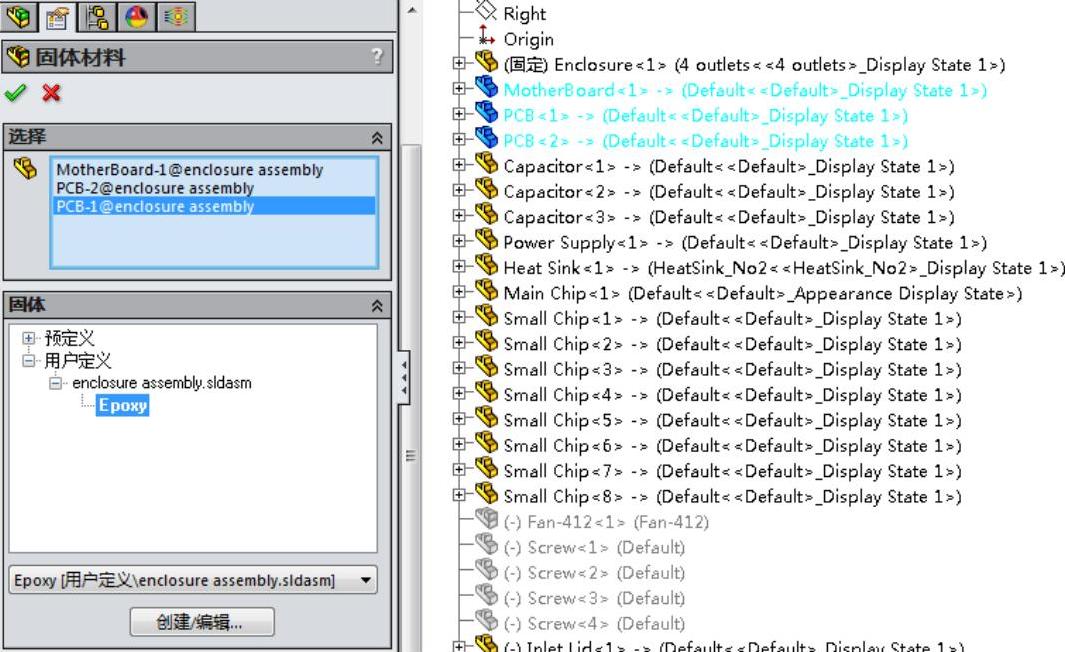This screenshot has width=1065, height=652.
Task: Select Epoxy in the material tree
Action: 122,405
